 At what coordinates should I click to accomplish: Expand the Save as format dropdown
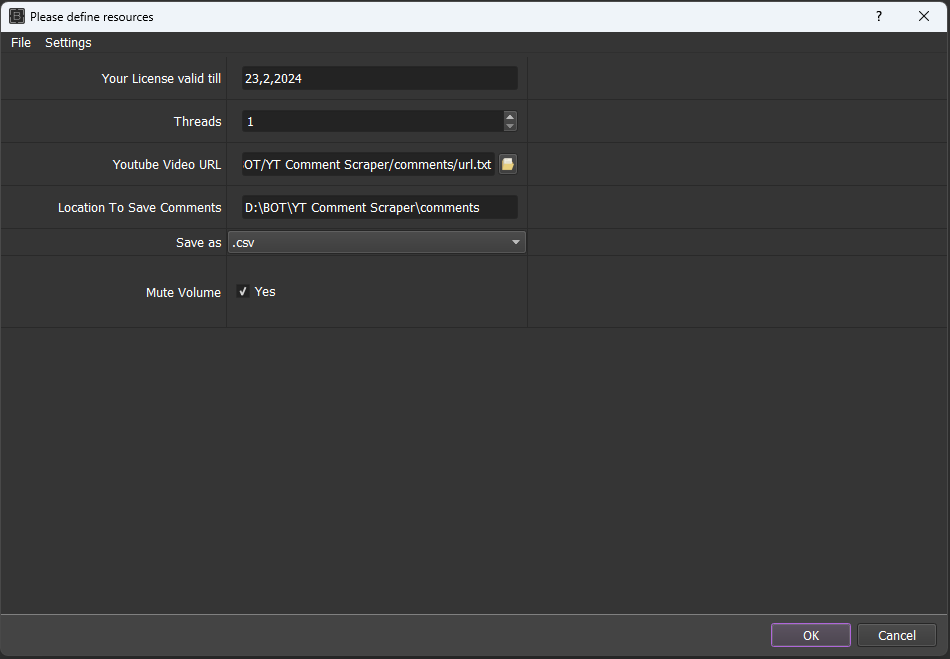pyautogui.click(x=377, y=242)
